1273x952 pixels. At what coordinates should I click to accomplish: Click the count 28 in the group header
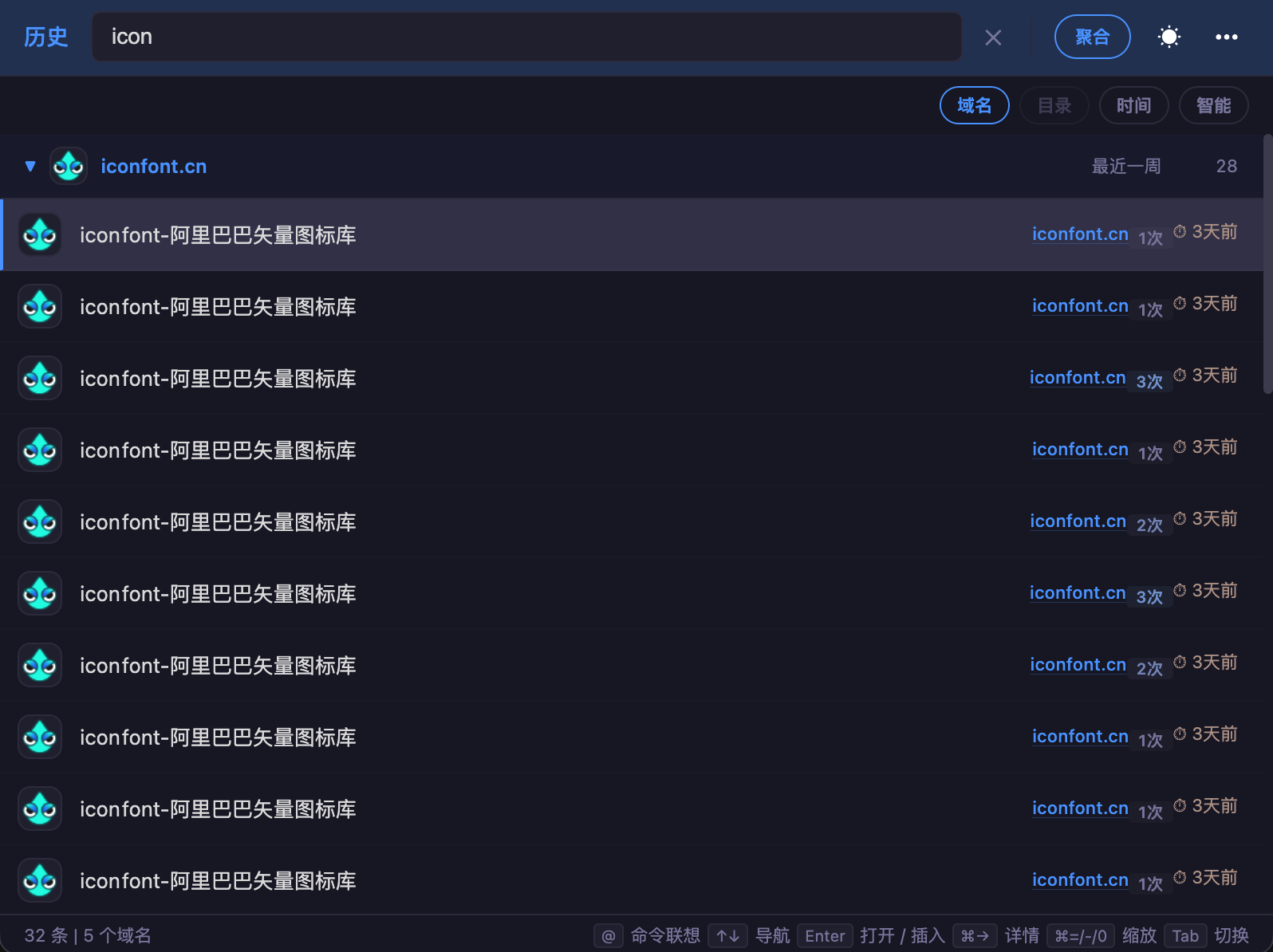click(1226, 166)
